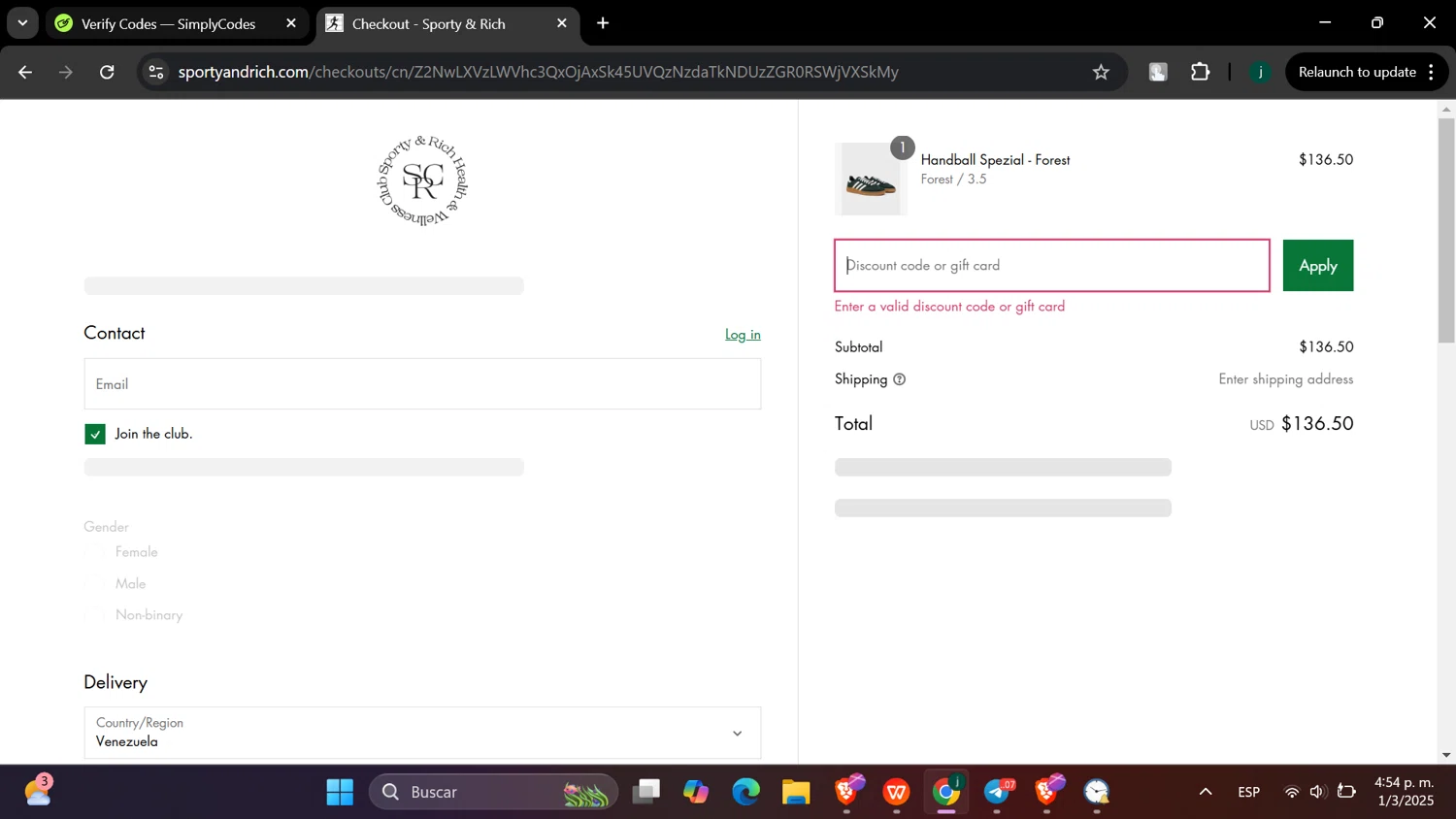
Task: Open Task View on taskbar
Action: pos(645,793)
